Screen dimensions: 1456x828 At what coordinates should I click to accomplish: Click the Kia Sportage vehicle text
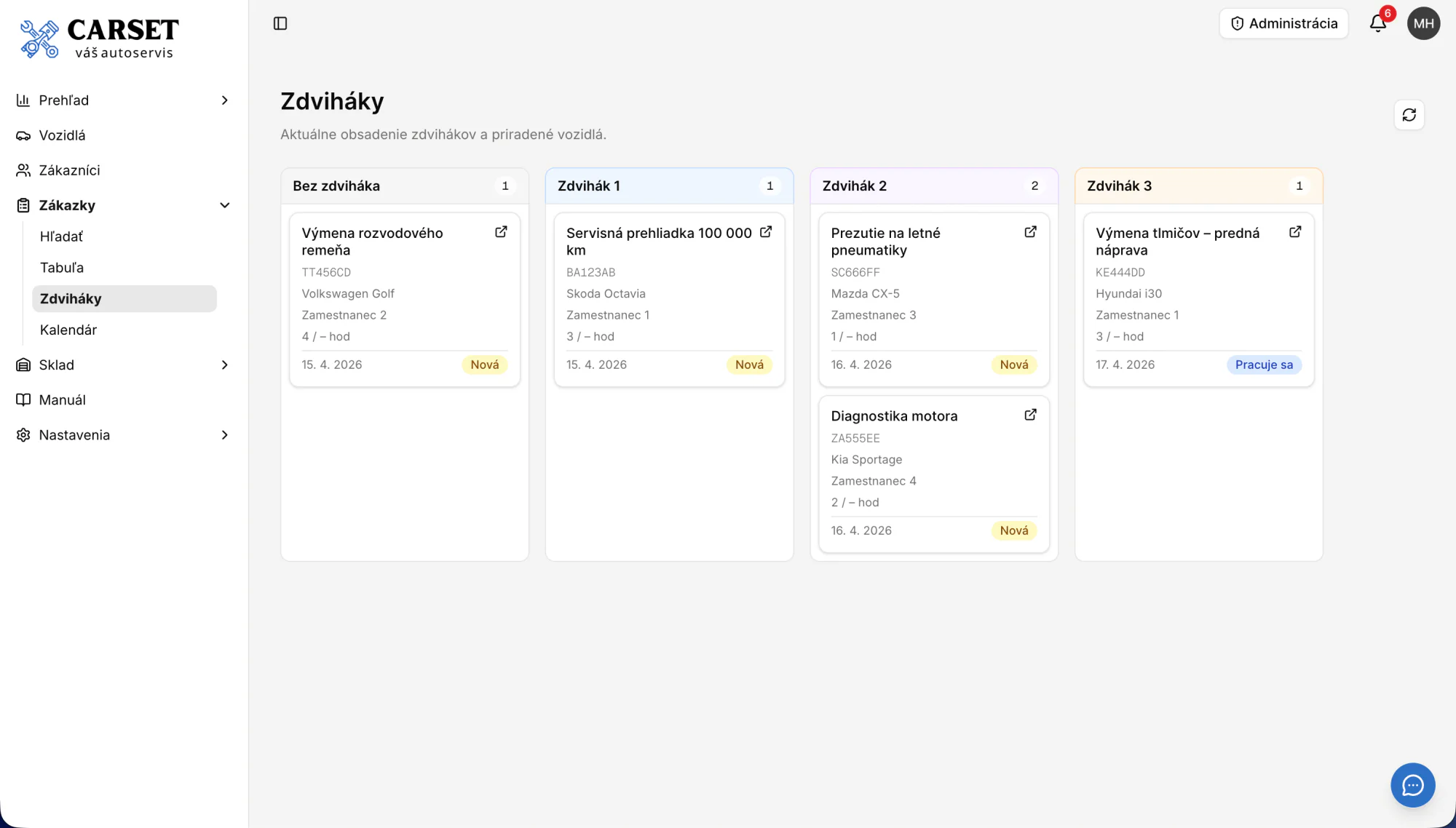(866, 460)
